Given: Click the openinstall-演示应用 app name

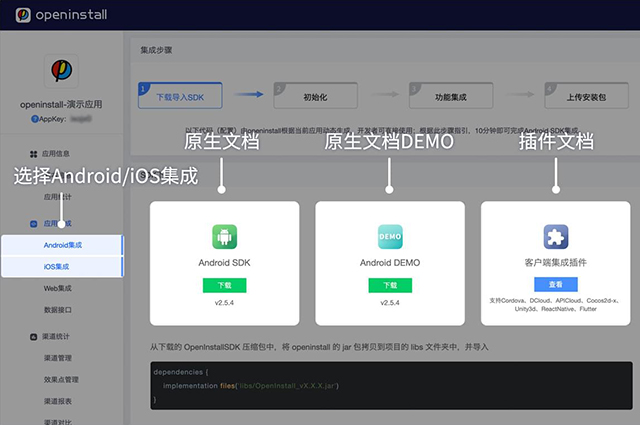Looking at the screenshot, I should coord(61,105).
